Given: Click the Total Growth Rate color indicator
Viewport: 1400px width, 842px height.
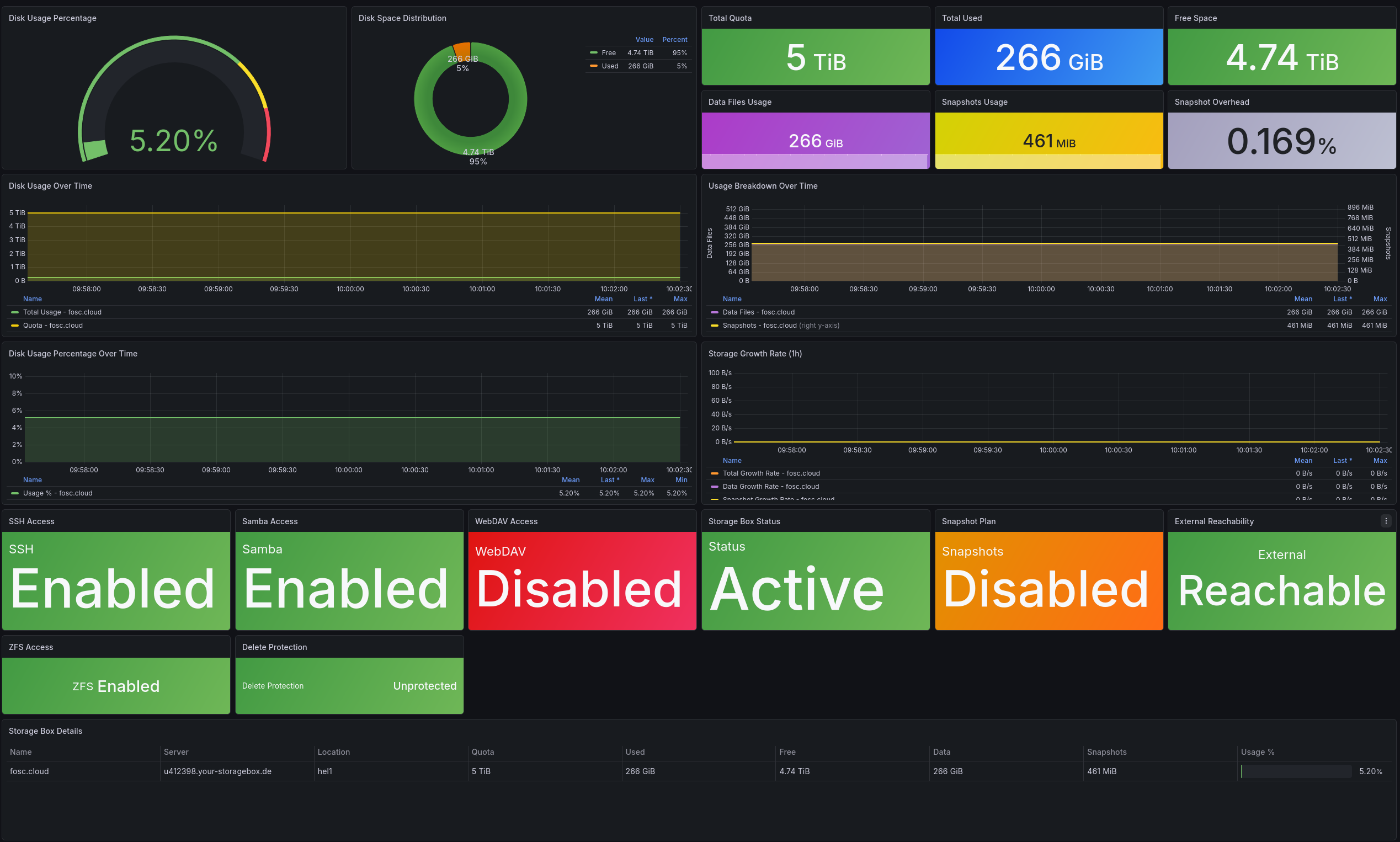Looking at the screenshot, I should click(714, 473).
